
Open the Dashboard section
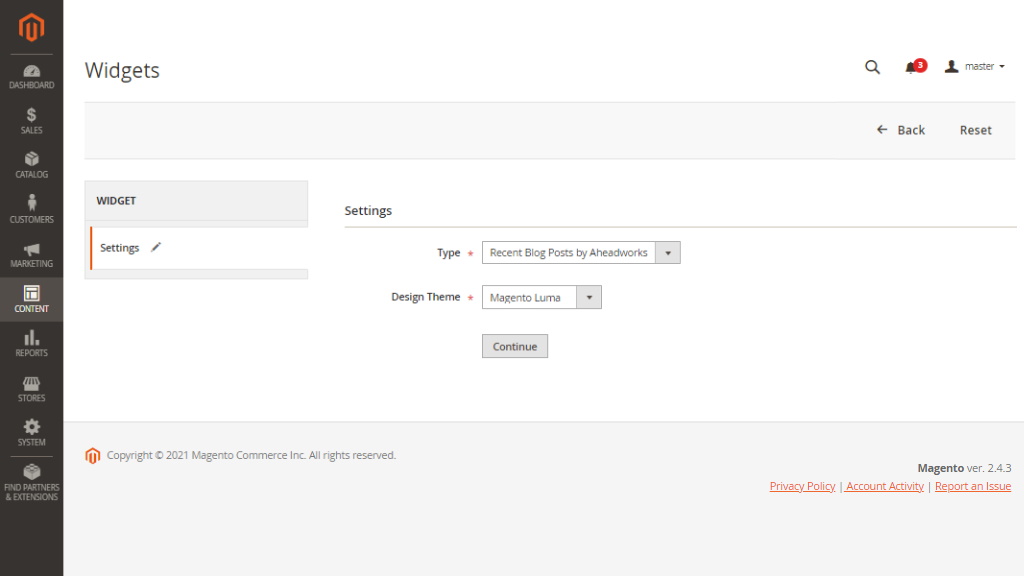(x=31, y=77)
